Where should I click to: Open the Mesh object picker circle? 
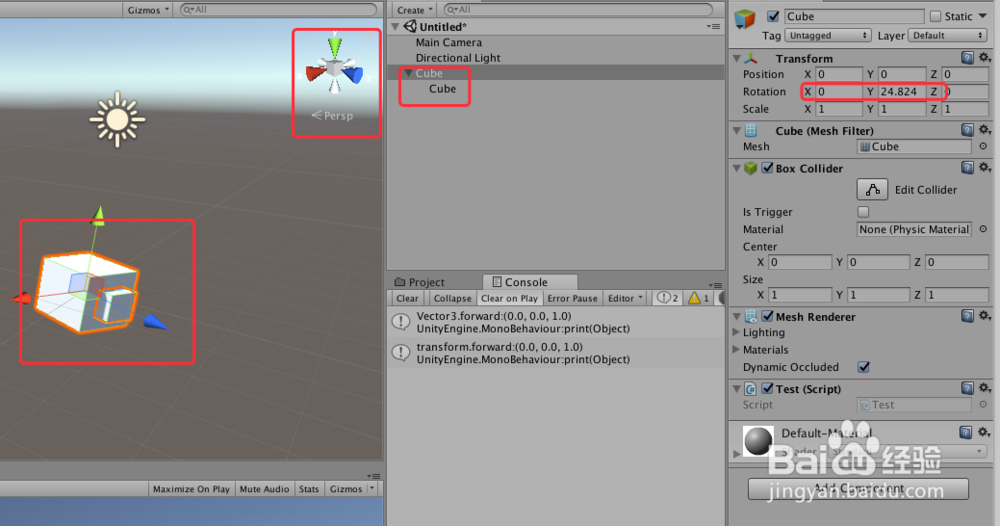click(983, 146)
